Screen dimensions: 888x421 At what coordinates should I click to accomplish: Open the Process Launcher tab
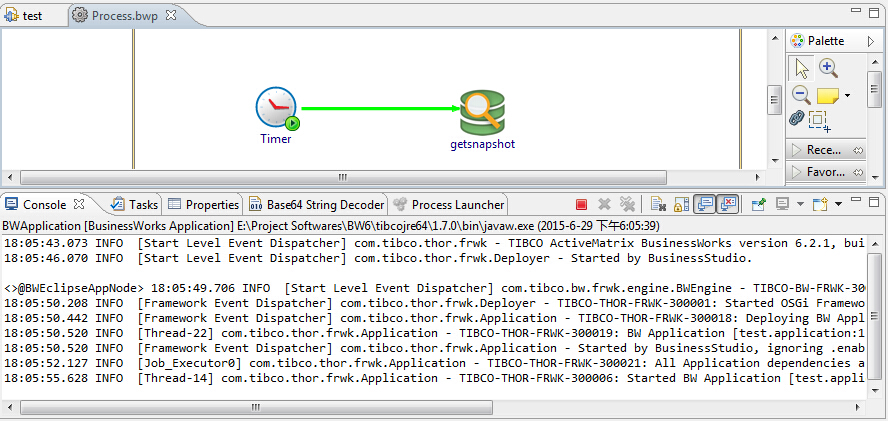tap(449, 205)
